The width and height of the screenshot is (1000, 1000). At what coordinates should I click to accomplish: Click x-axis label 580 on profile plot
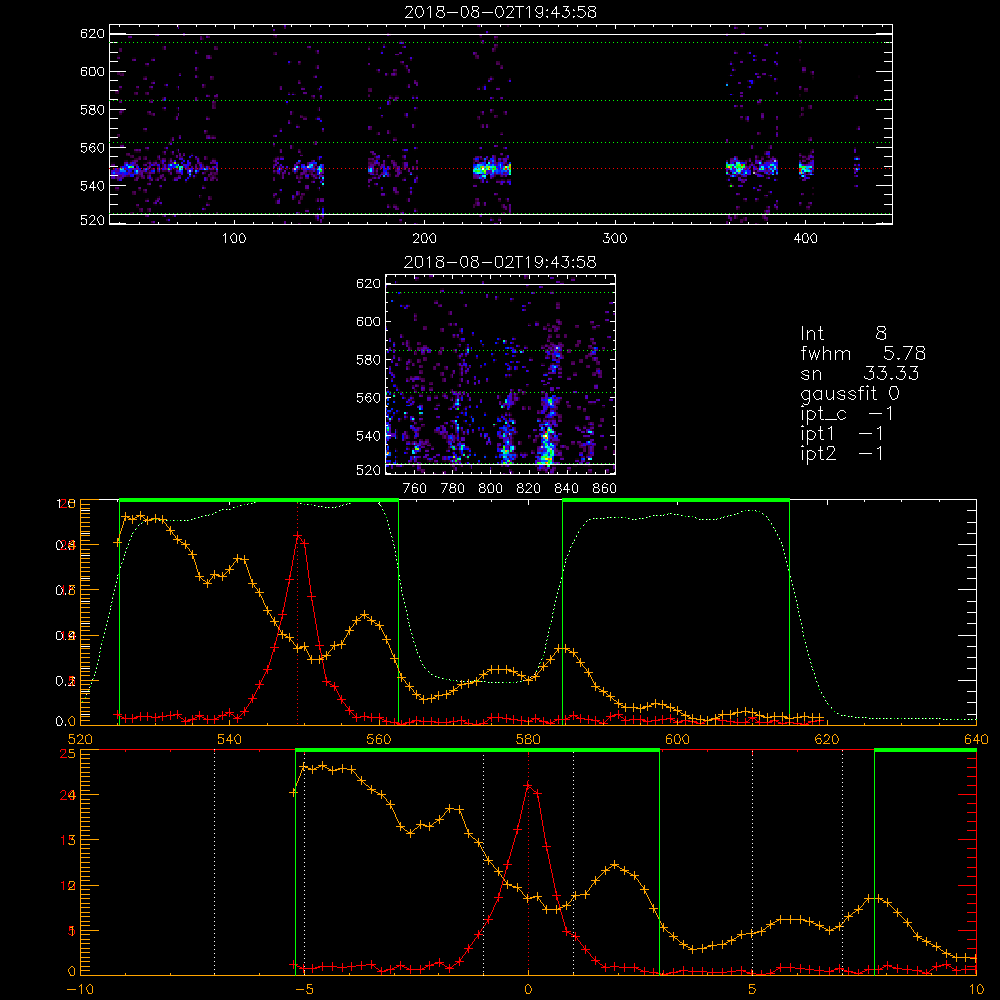pyautogui.click(x=528, y=739)
